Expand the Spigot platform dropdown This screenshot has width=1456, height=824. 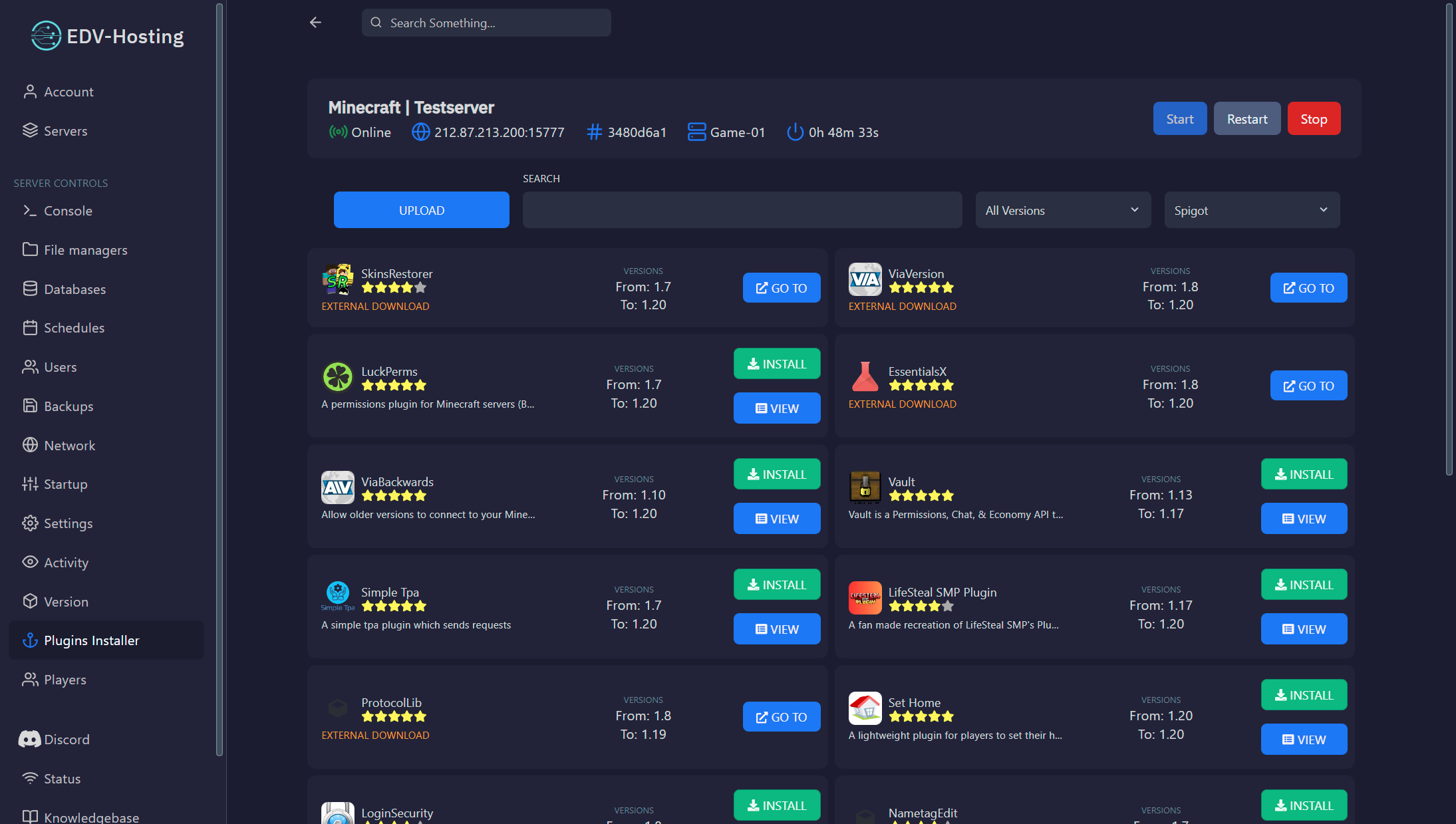[1252, 210]
